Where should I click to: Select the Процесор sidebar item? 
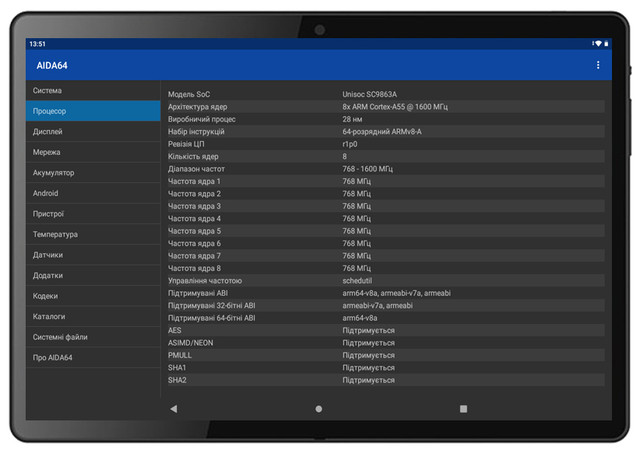[x=93, y=111]
